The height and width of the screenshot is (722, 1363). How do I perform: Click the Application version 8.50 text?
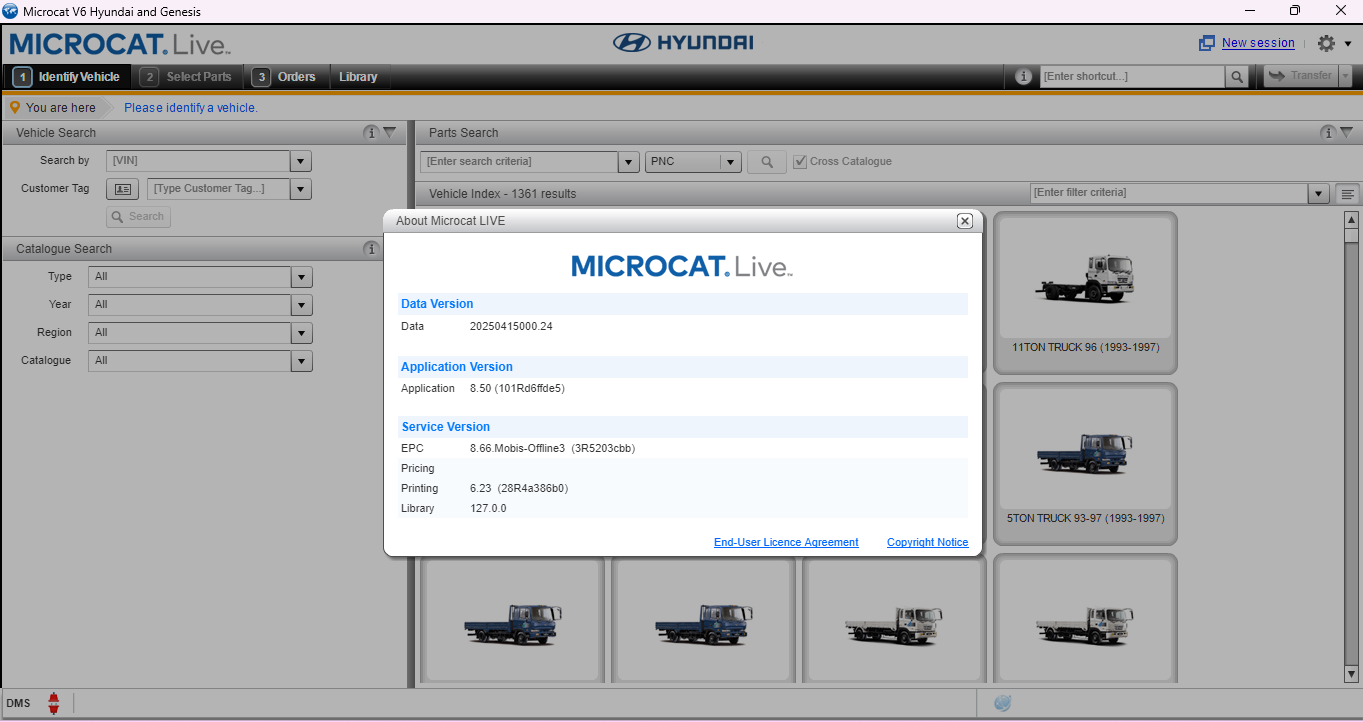(x=517, y=388)
